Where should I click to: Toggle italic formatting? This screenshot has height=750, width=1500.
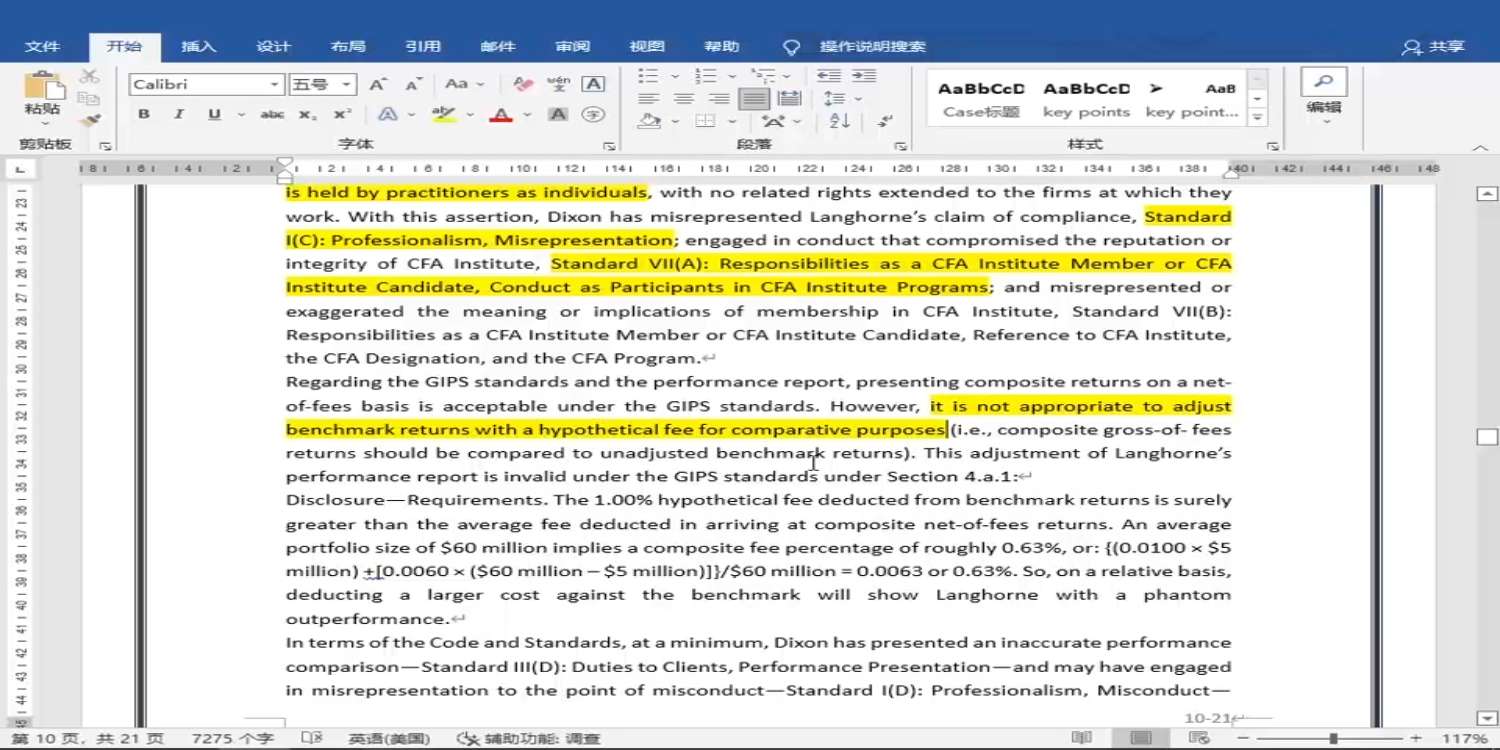tap(179, 114)
